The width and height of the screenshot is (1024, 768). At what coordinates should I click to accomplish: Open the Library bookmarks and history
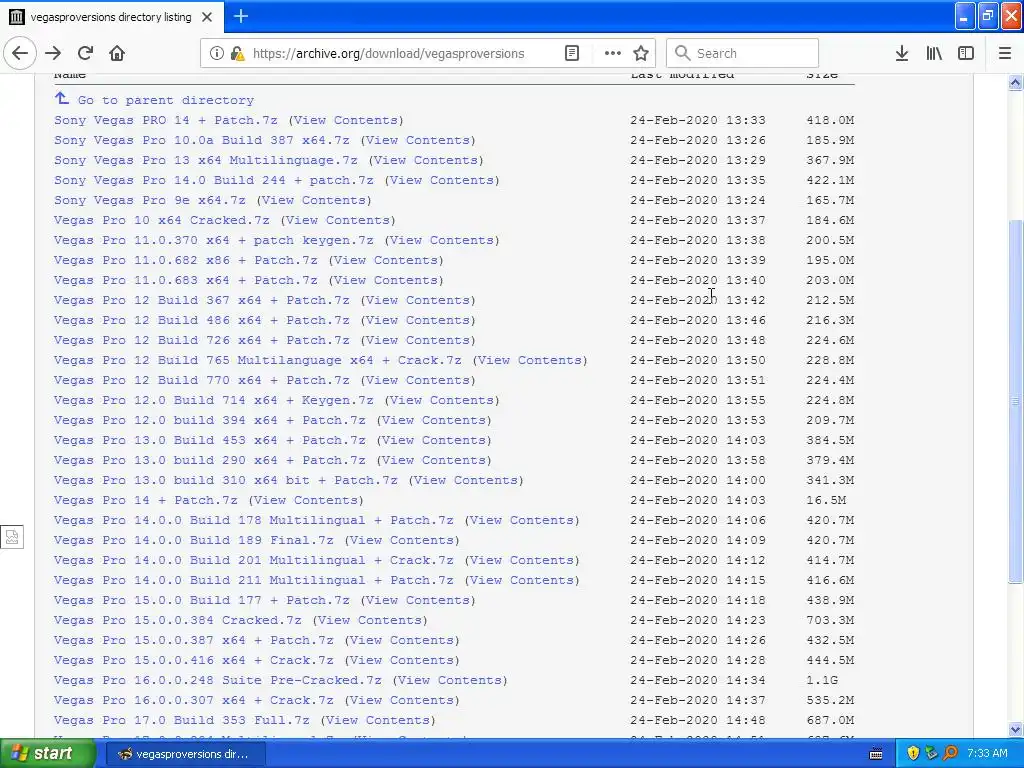tap(934, 53)
